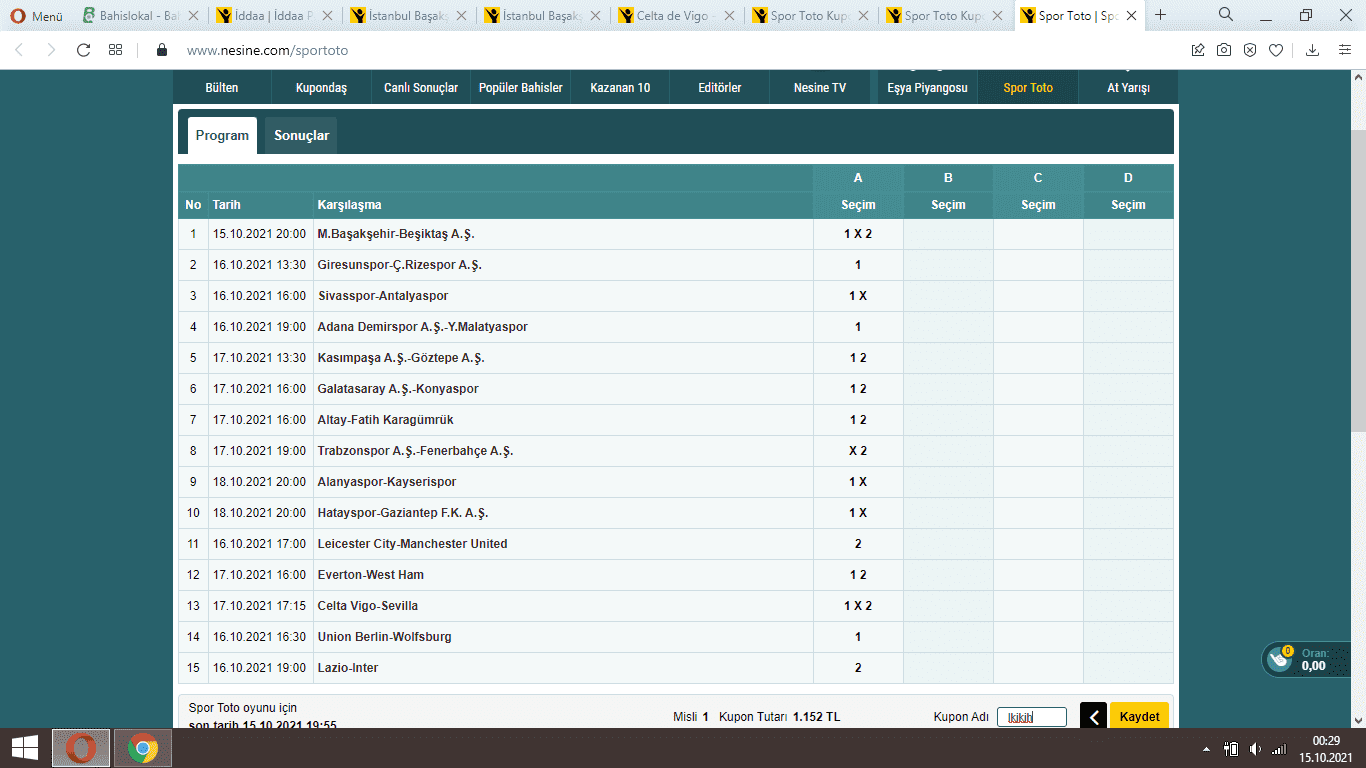The image size is (1366, 768).
Task: Click the Lazio-Inter match row
Action: tap(676, 668)
